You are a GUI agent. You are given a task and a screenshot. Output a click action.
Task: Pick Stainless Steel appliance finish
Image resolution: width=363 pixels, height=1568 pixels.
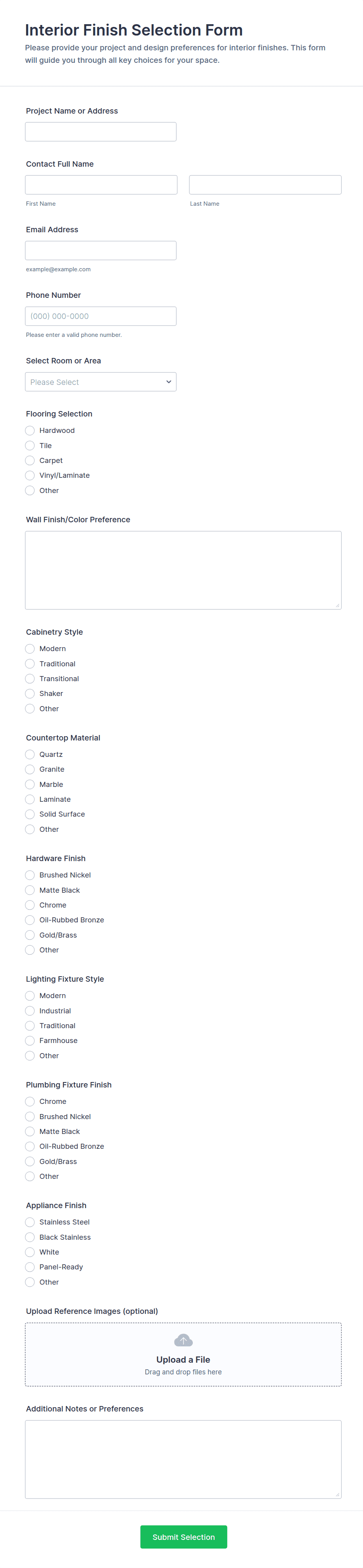tap(30, 1222)
